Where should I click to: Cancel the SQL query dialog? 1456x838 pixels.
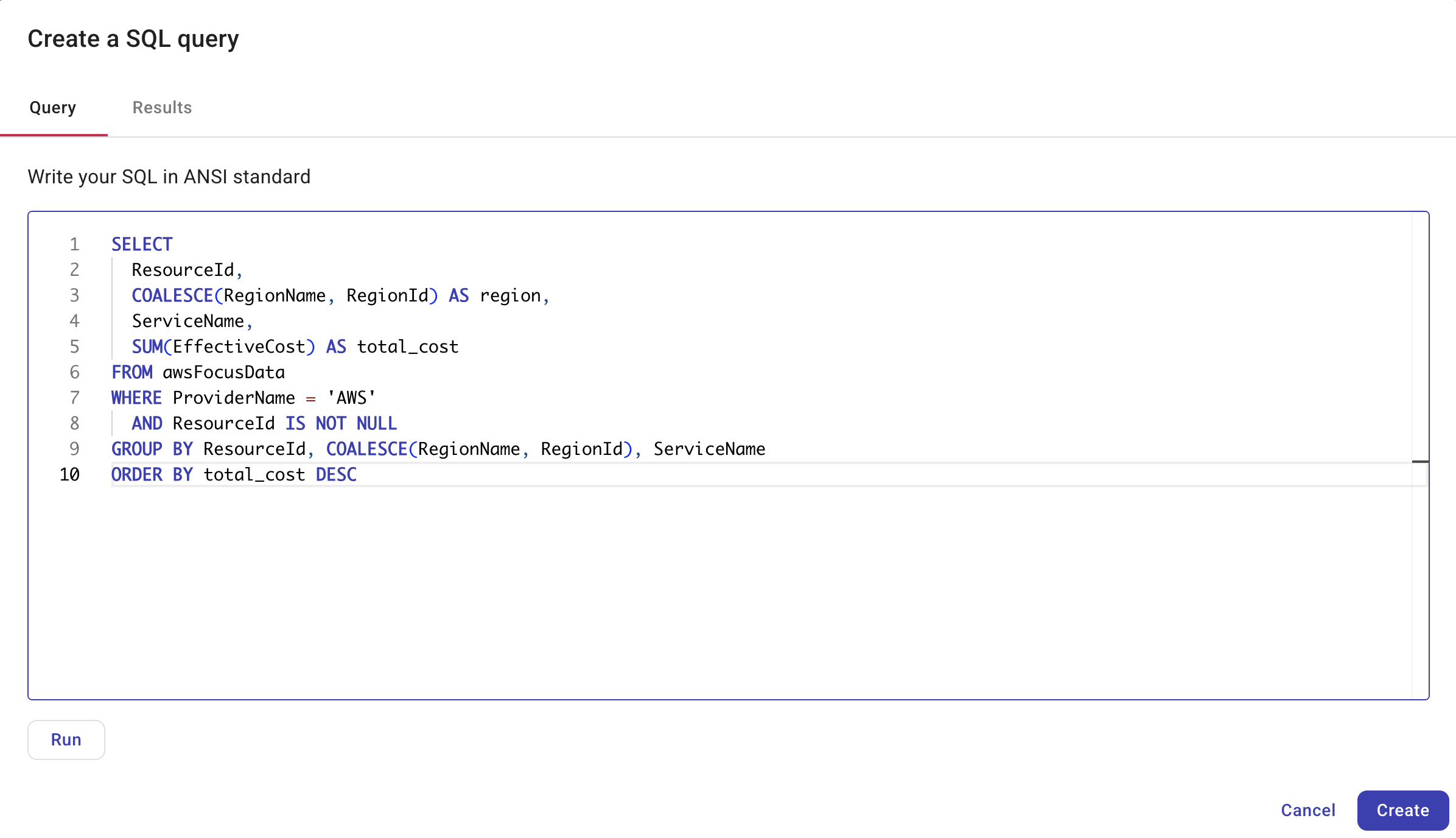pos(1307,810)
